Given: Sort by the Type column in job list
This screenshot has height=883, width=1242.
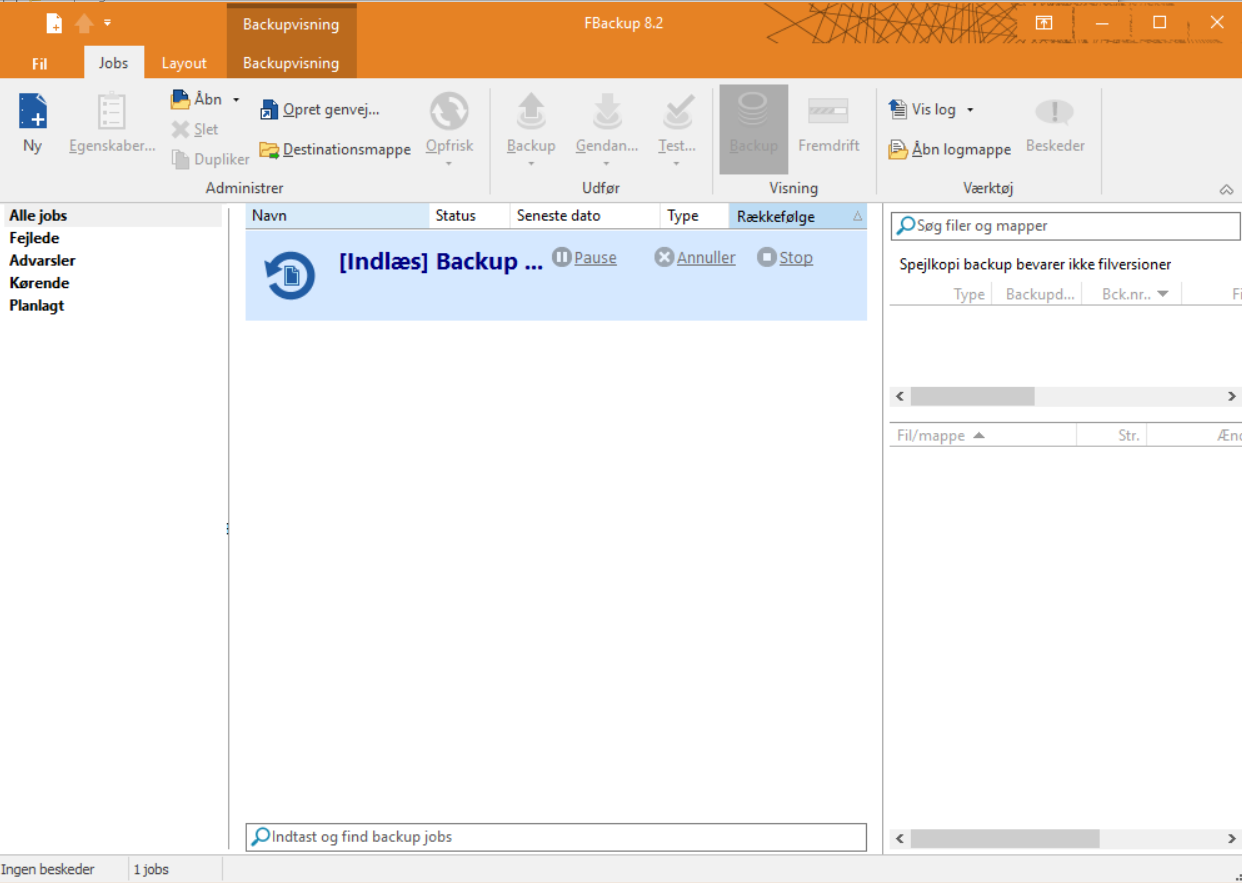Looking at the screenshot, I should pyautogui.click(x=694, y=216).
